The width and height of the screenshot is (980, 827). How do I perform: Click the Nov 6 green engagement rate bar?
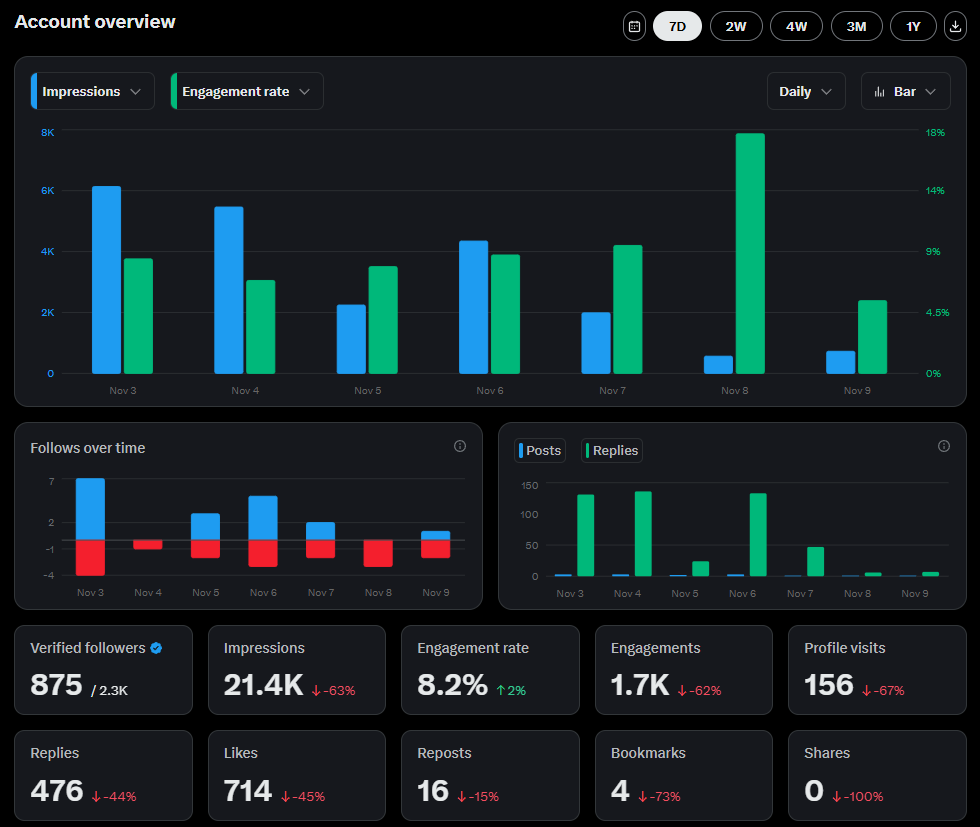click(505, 314)
